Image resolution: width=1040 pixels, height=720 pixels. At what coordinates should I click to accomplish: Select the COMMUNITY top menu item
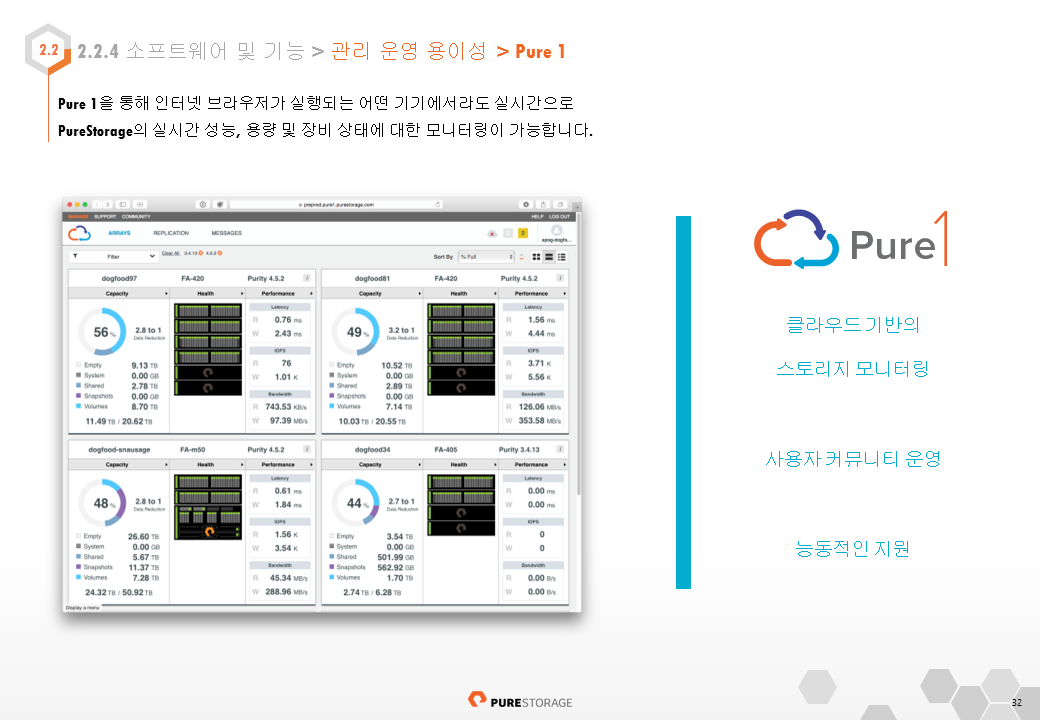[136, 216]
